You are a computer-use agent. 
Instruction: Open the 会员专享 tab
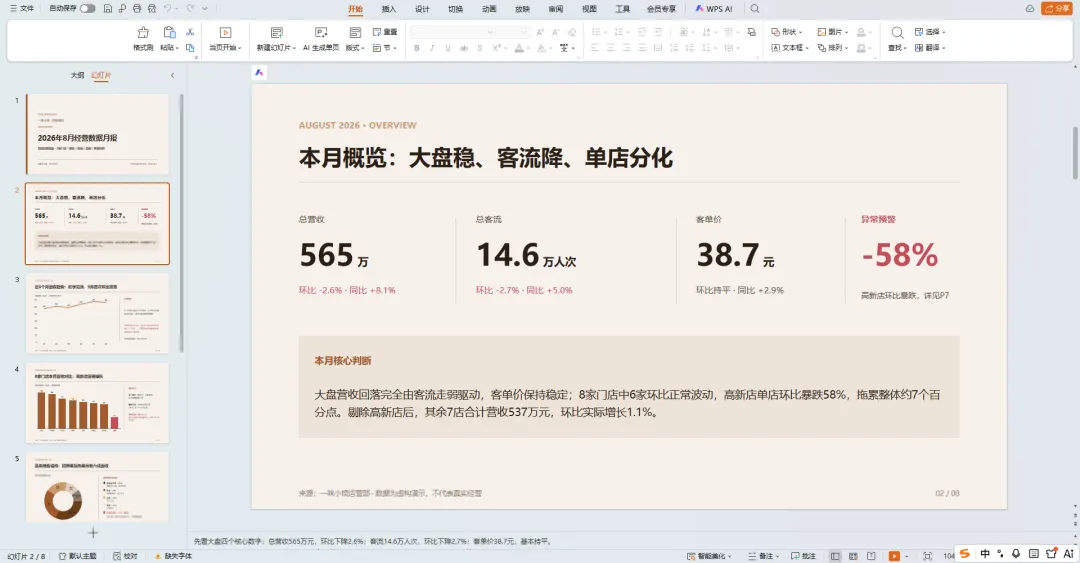pos(661,9)
